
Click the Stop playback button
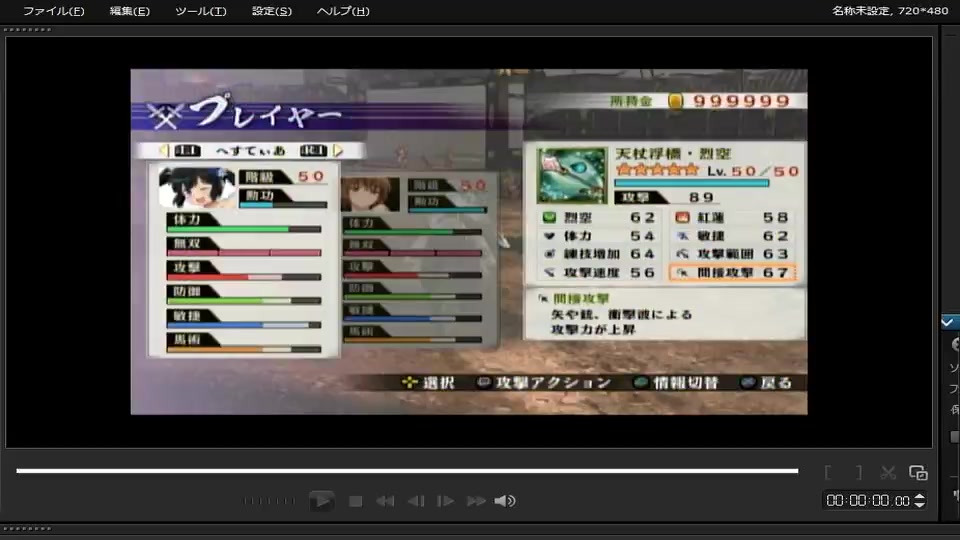tap(355, 501)
